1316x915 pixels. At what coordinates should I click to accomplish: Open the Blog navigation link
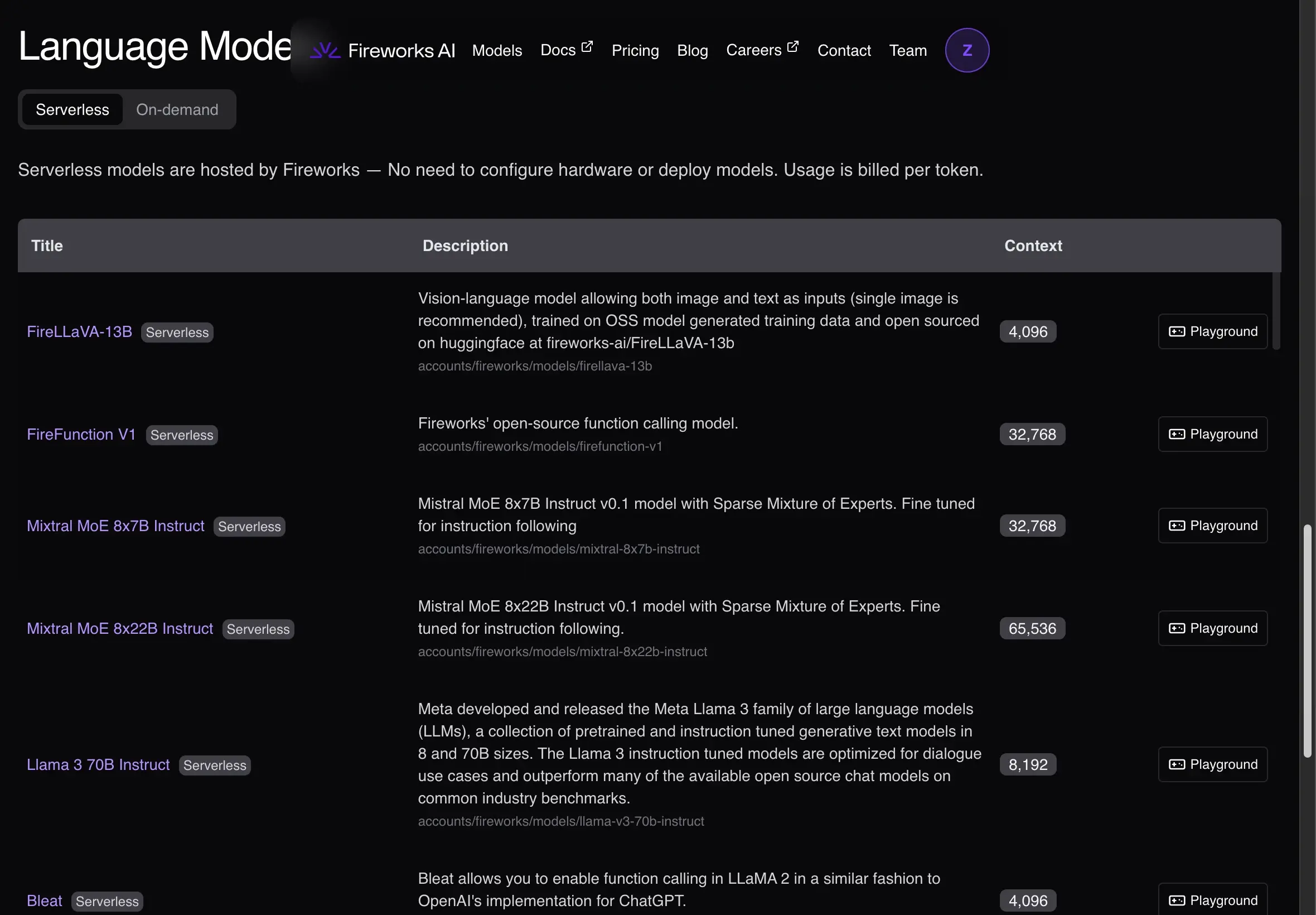click(x=692, y=50)
